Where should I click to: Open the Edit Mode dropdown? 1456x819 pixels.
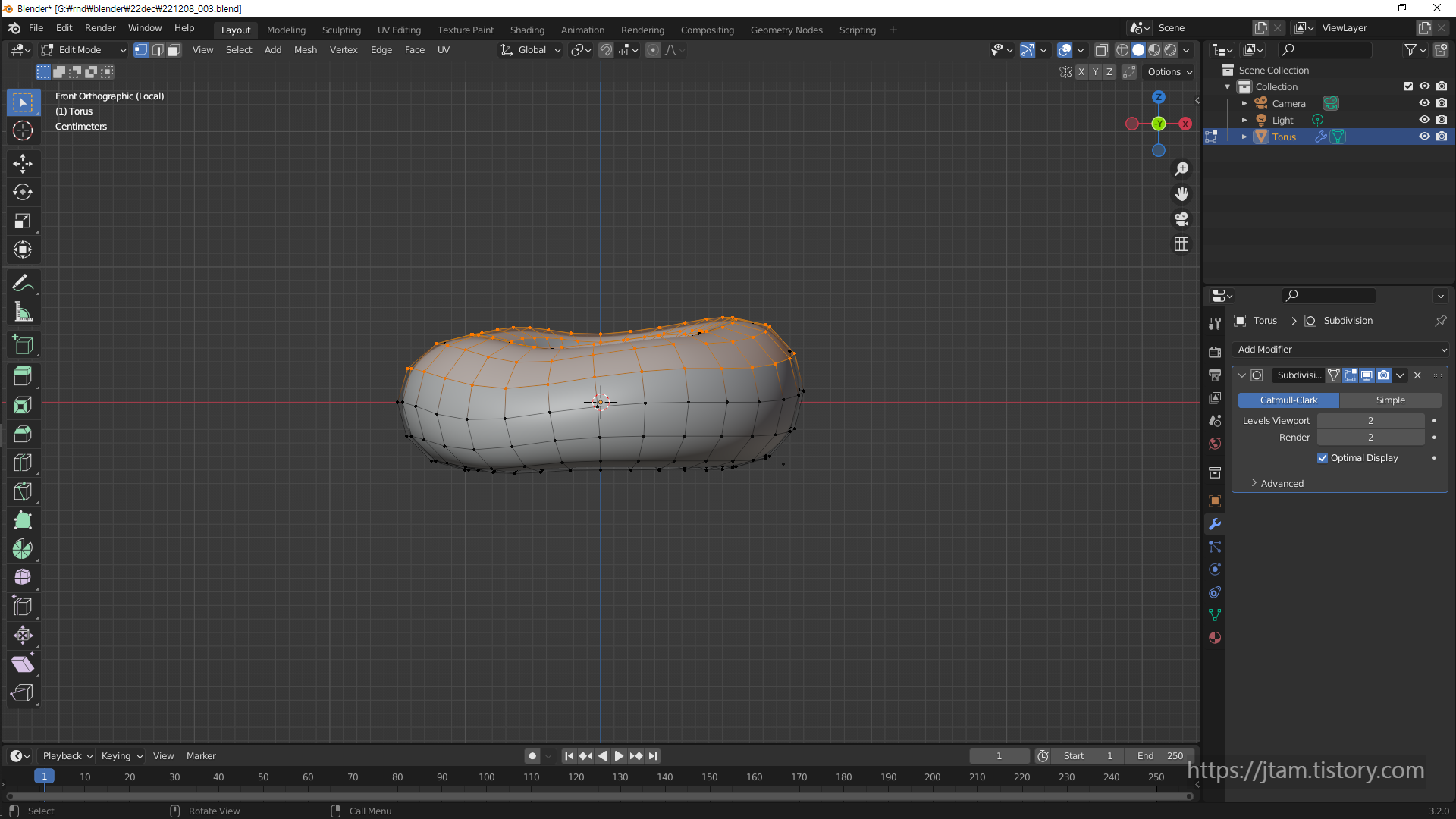tap(83, 50)
